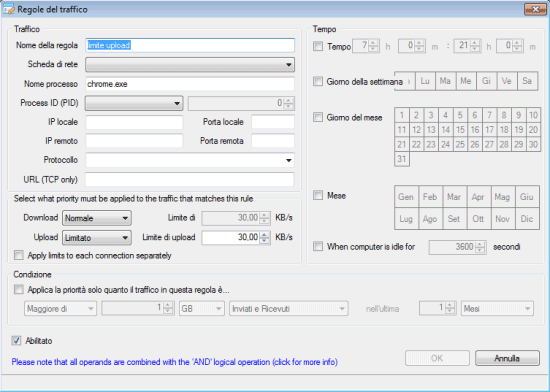Image resolution: width=550 pixels, height=392 pixels.
Task: Select the Sa weekday button
Action: (527, 81)
